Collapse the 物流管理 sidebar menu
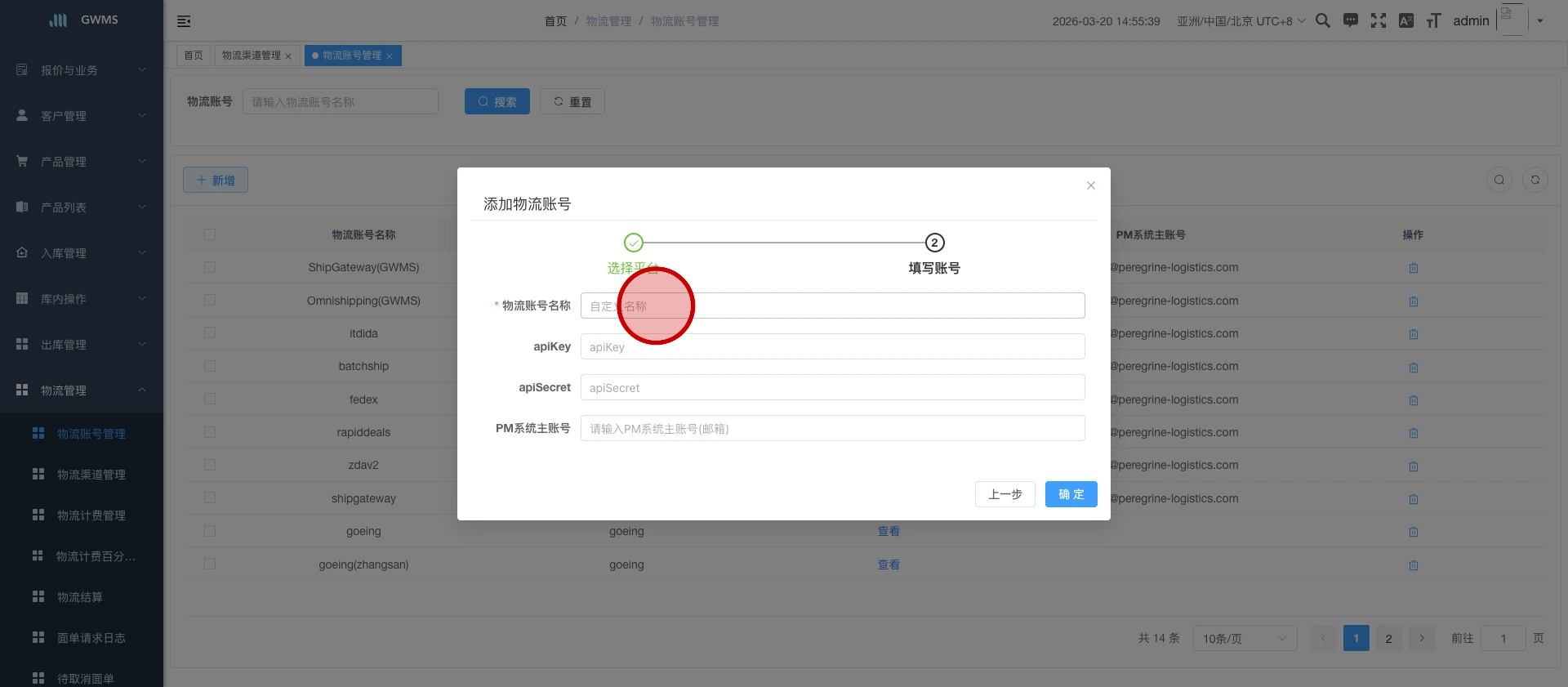Image resolution: width=1568 pixels, height=687 pixels. point(82,390)
